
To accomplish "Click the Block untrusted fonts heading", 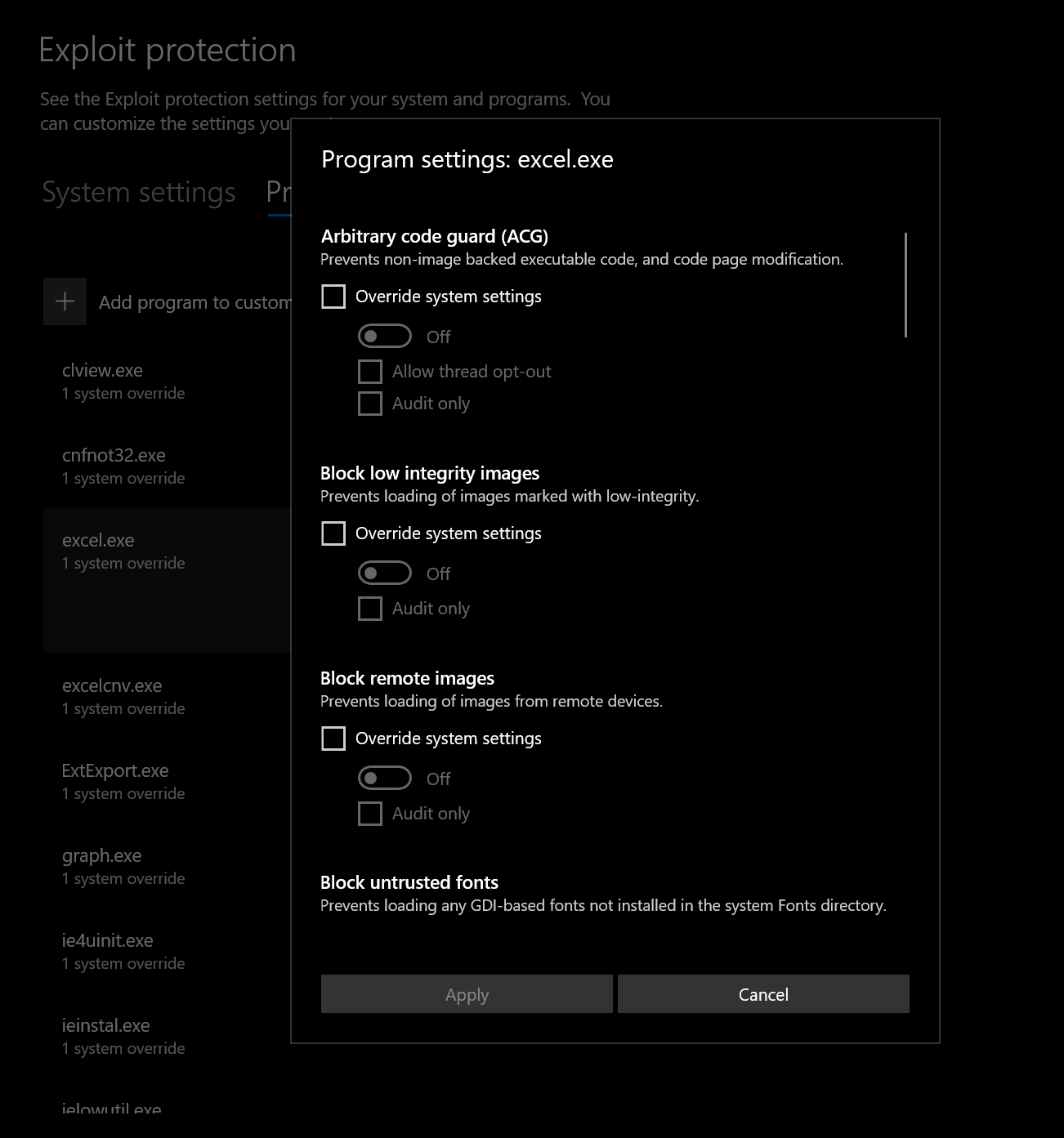I will click(x=409, y=882).
